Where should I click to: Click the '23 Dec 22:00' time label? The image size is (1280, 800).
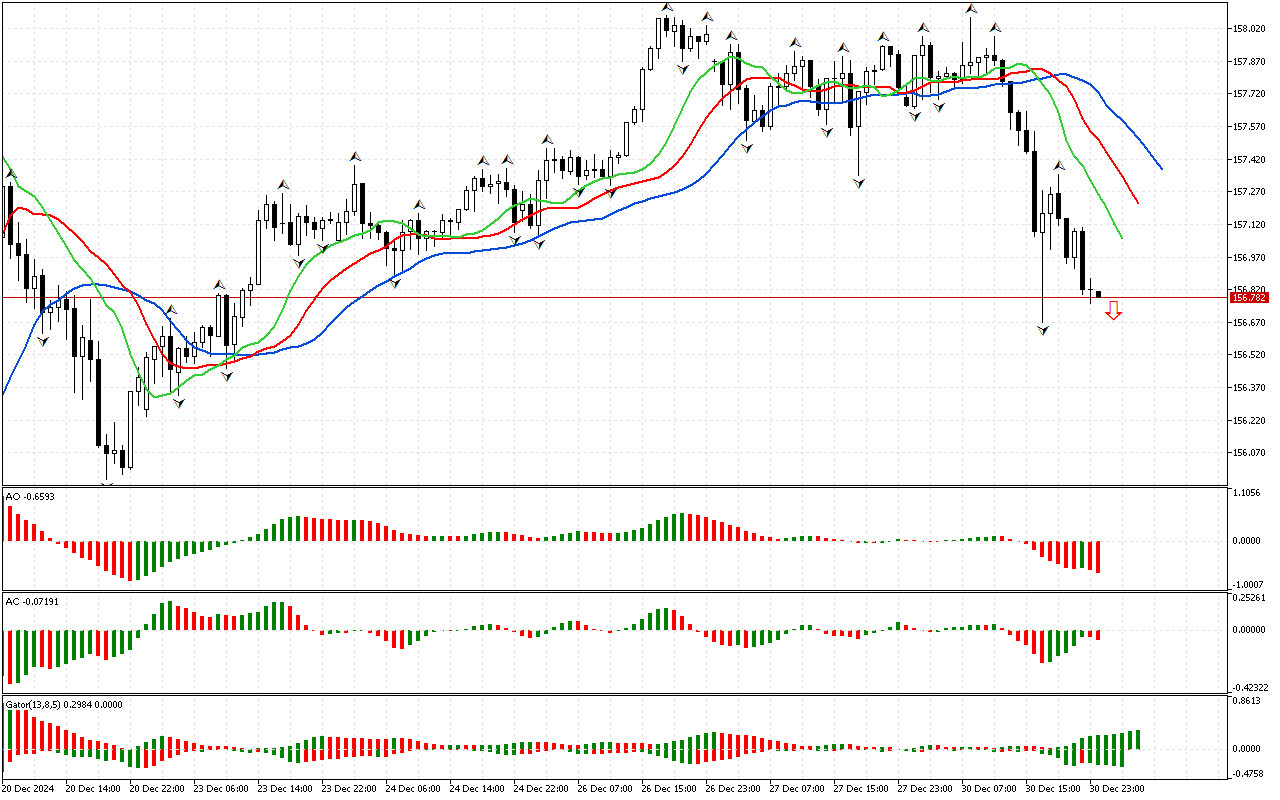point(350,789)
